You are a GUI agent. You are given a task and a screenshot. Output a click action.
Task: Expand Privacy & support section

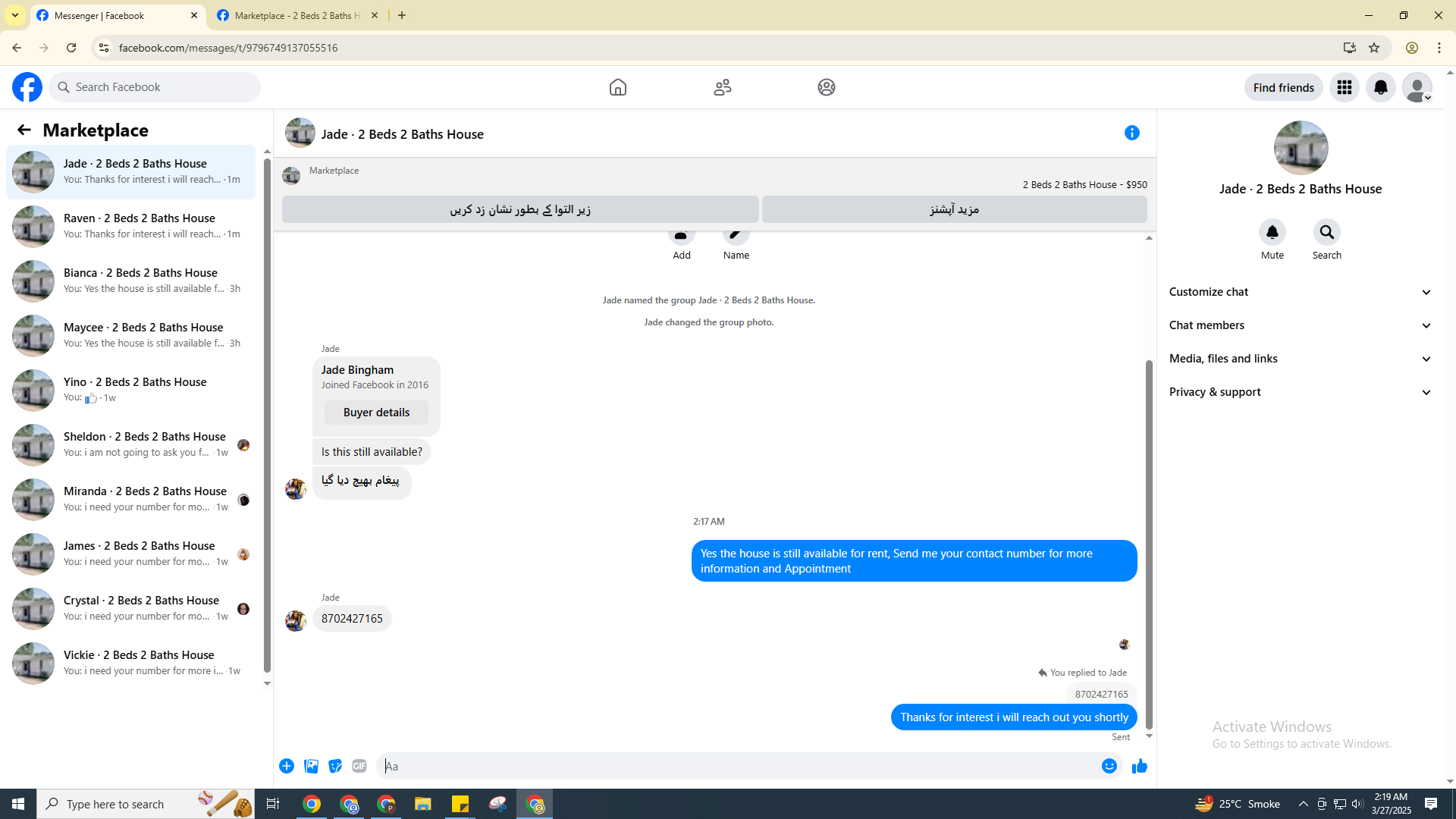(x=1300, y=392)
